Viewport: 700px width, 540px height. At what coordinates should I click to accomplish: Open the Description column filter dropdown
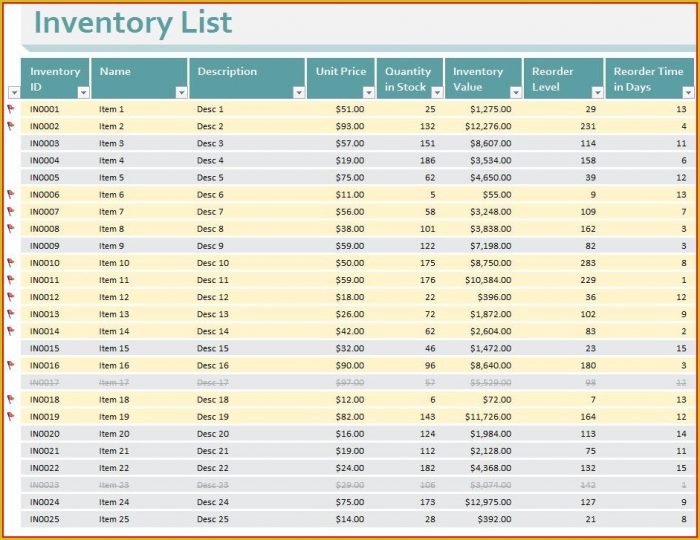pos(299,92)
